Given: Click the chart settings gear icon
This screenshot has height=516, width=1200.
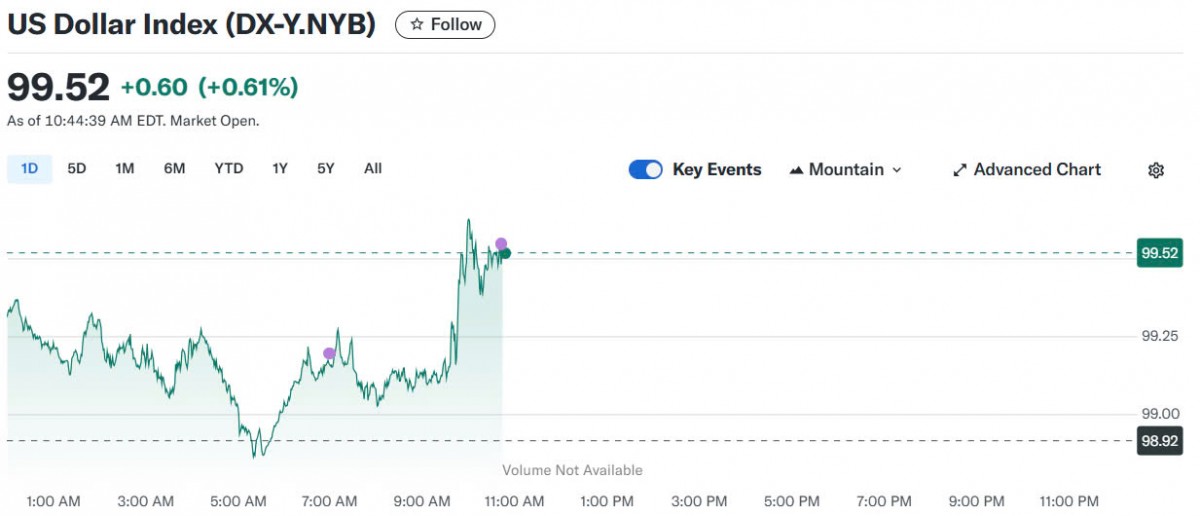Looking at the screenshot, I should (x=1156, y=170).
